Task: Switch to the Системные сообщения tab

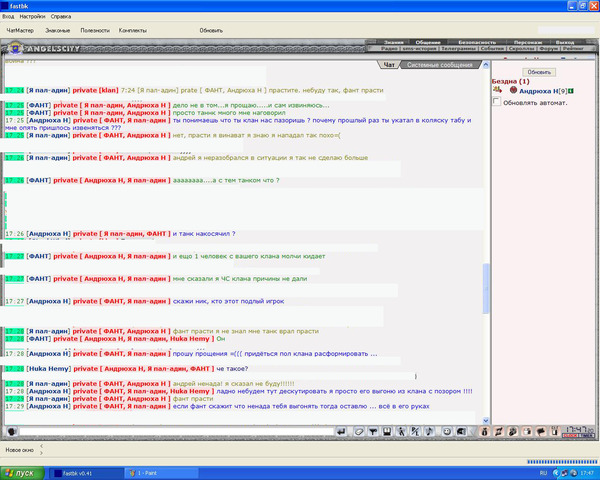Action: [x=440, y=65]
